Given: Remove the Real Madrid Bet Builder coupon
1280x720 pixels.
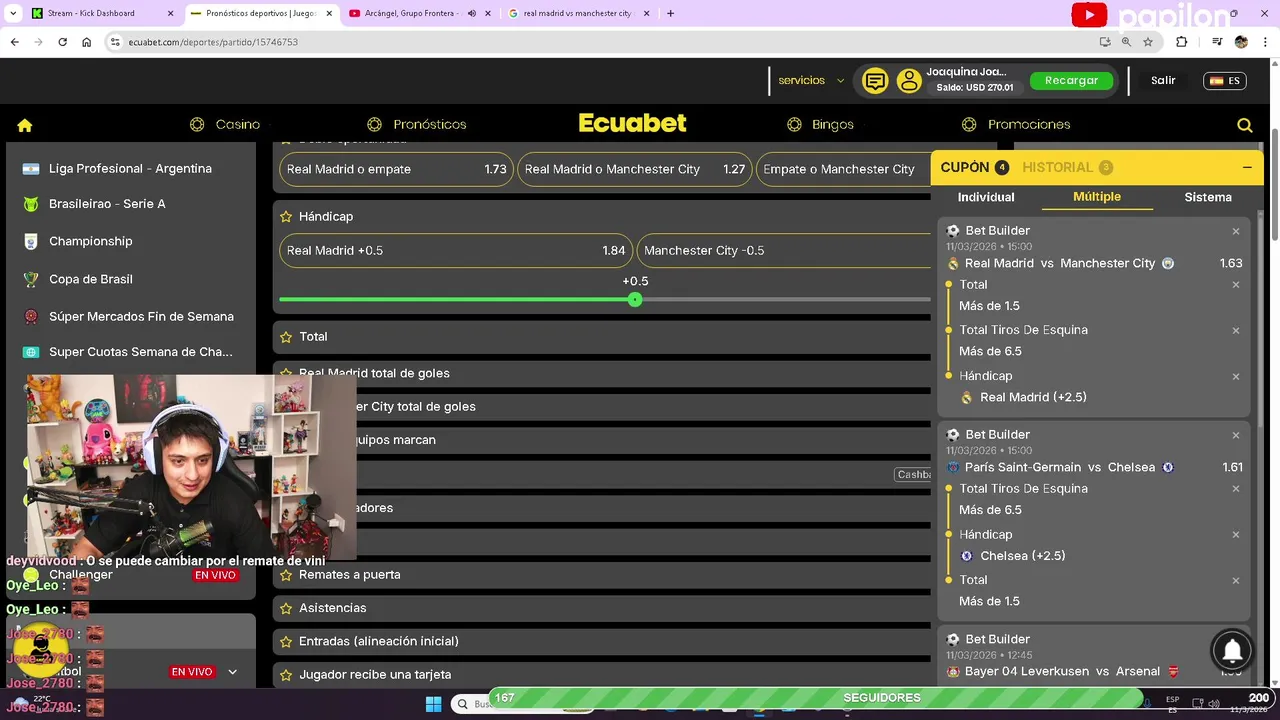Looking at the screenshot, I should click(1236, 231).
